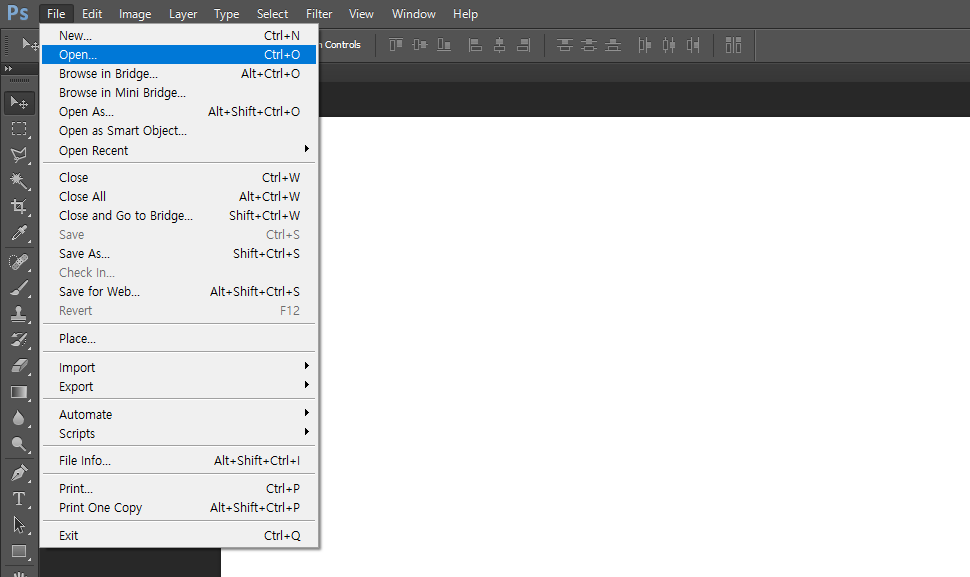Choose Print One Copy
This screenshot has height=577, width=970.
179,508
